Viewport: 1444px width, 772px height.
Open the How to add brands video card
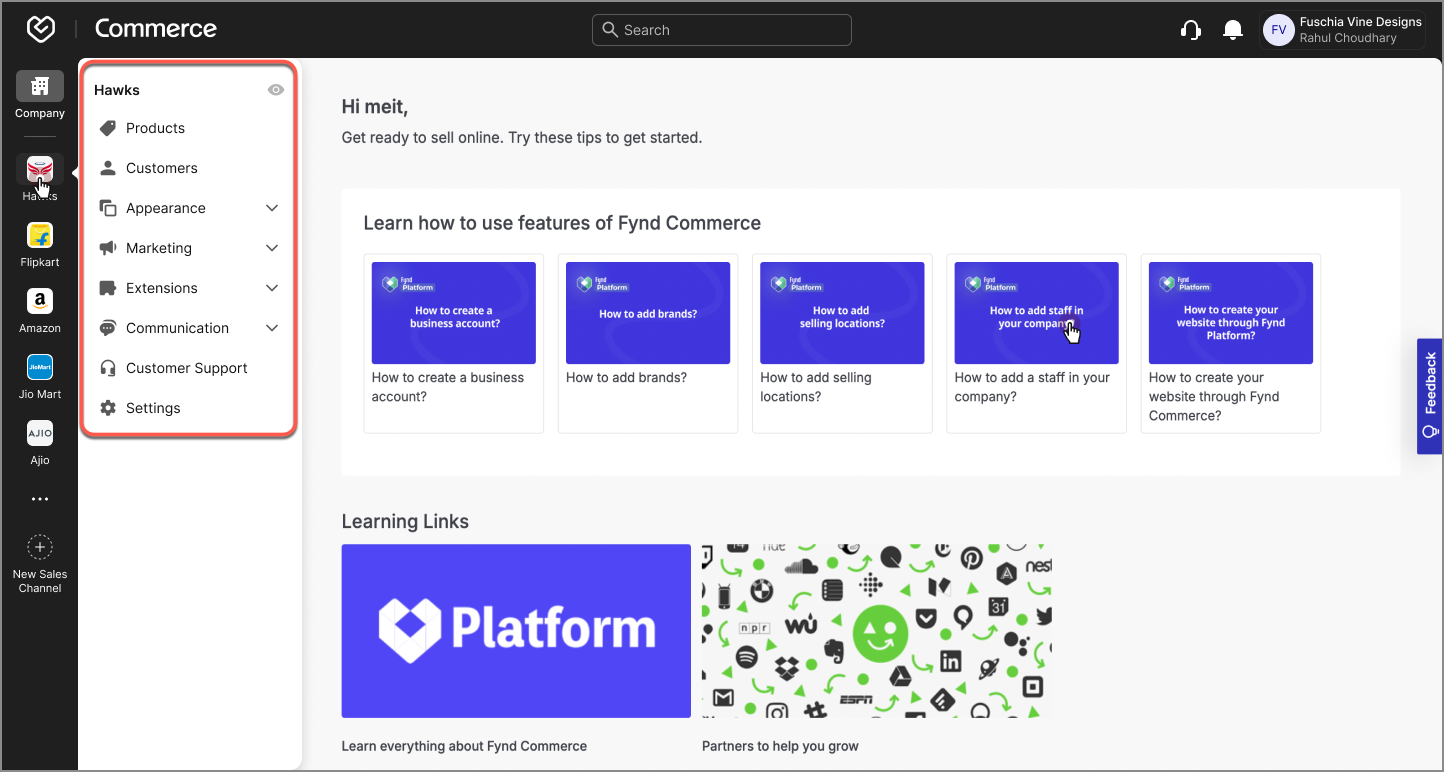click(647, 312)
